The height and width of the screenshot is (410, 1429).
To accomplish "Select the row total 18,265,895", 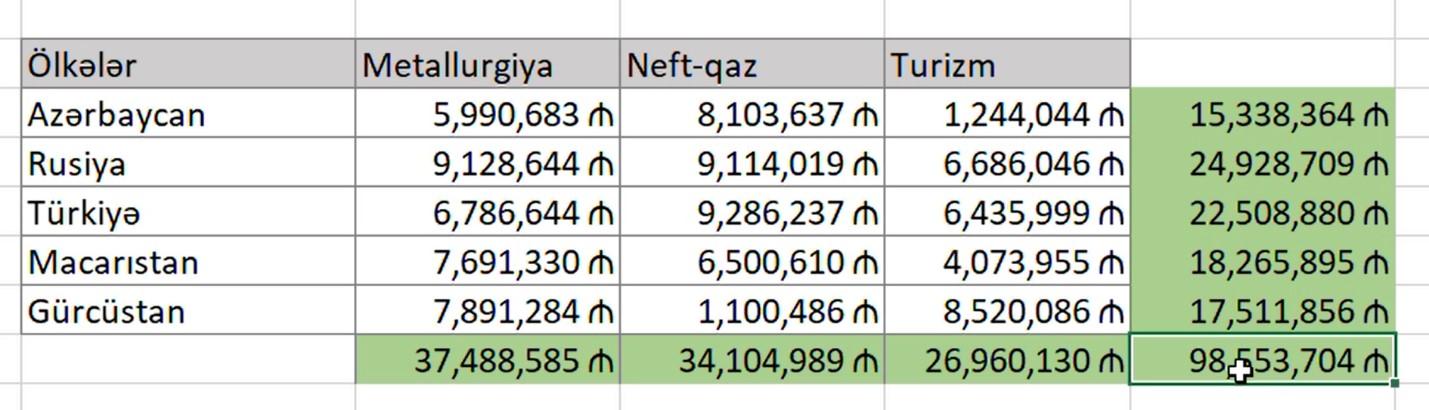I will tap(1263, 261).
